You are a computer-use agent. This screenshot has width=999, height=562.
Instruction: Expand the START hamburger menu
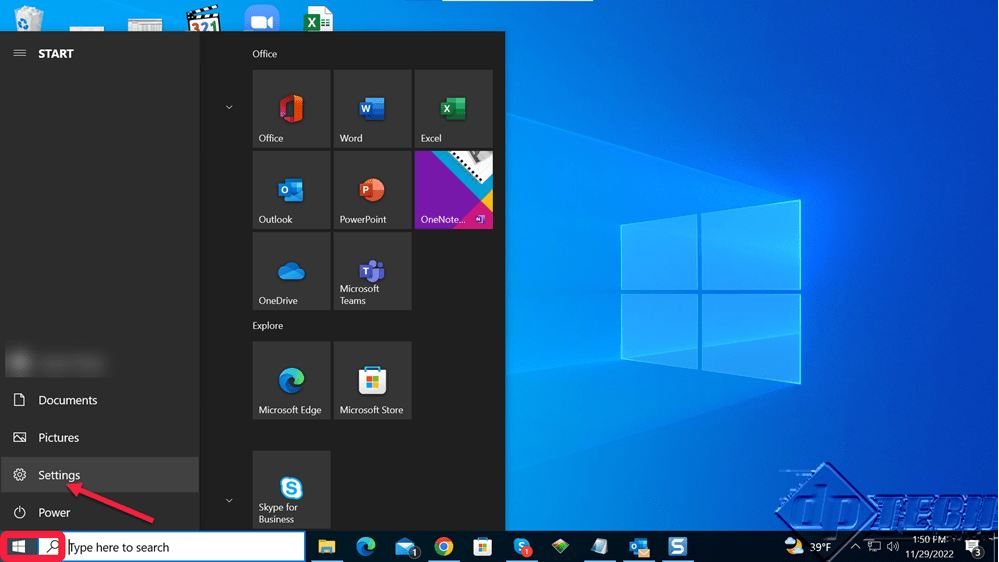[x=20, y=54]
